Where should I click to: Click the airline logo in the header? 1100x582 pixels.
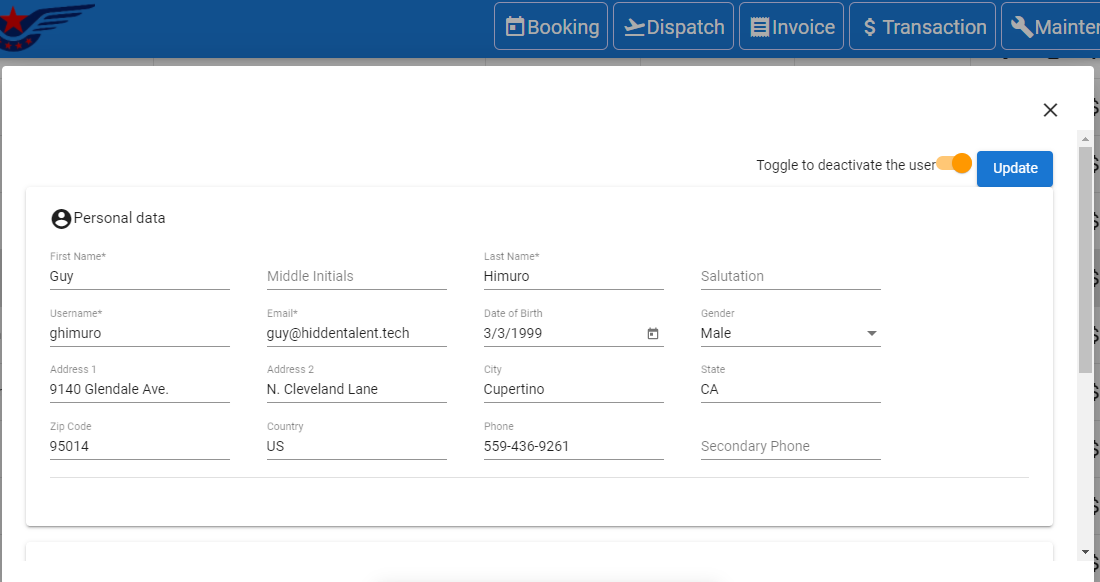45,25
